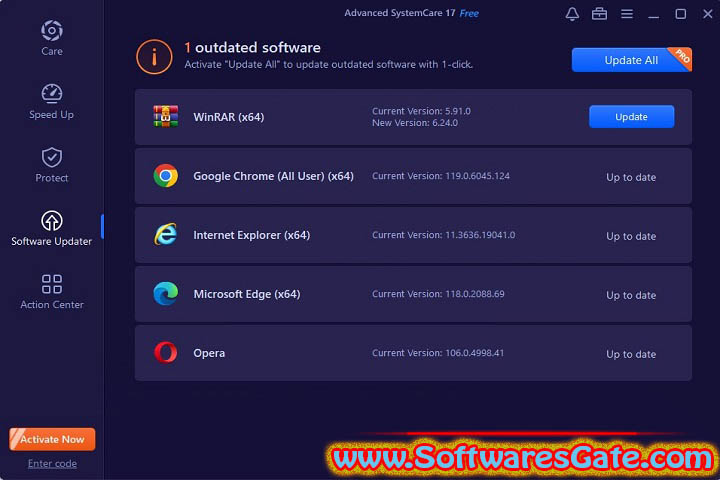This screenshot has width=720, height=480.
Task: Minimize the Advanced SystemCare window
Action: 653,15
